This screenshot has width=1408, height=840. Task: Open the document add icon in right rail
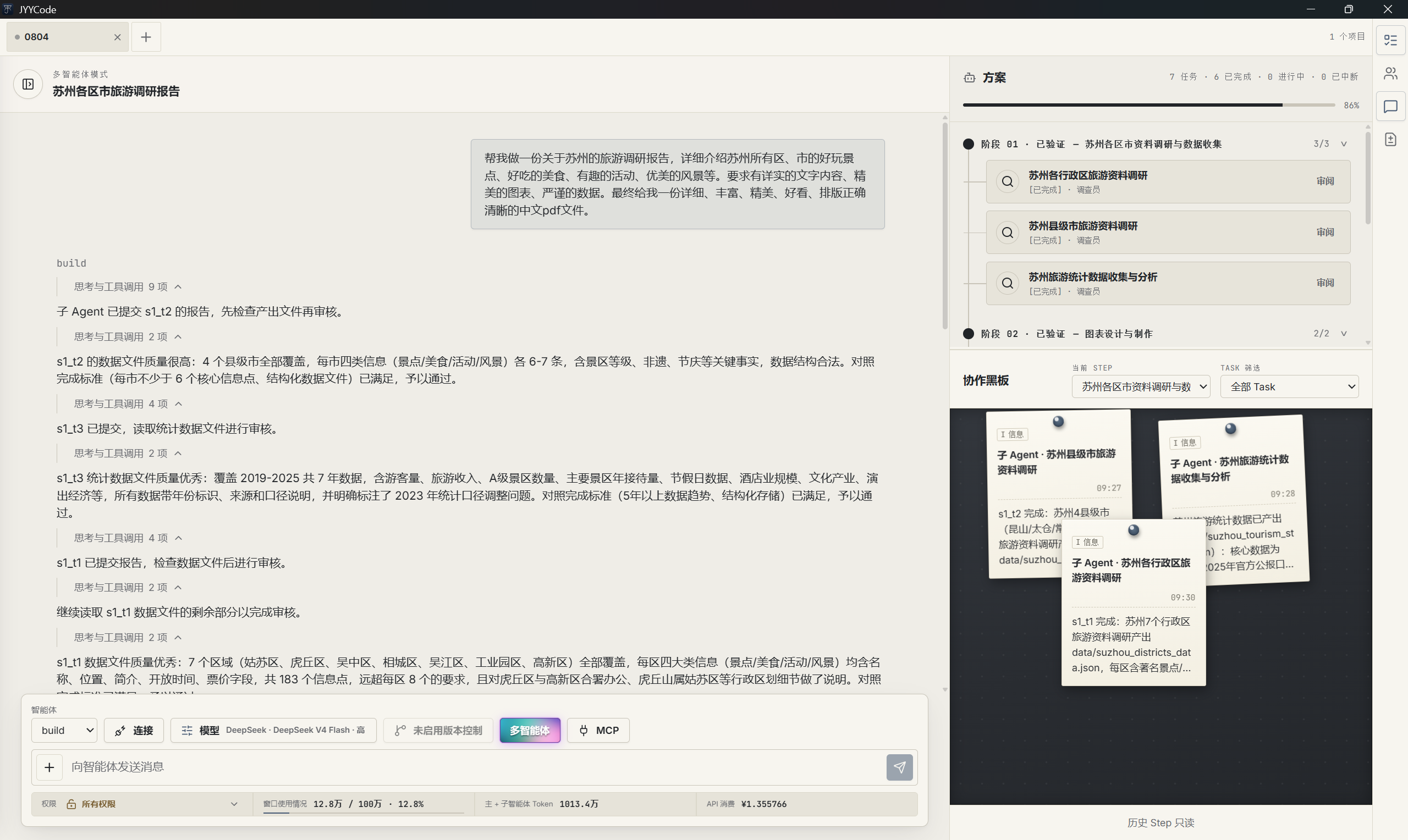[1390, 139]
